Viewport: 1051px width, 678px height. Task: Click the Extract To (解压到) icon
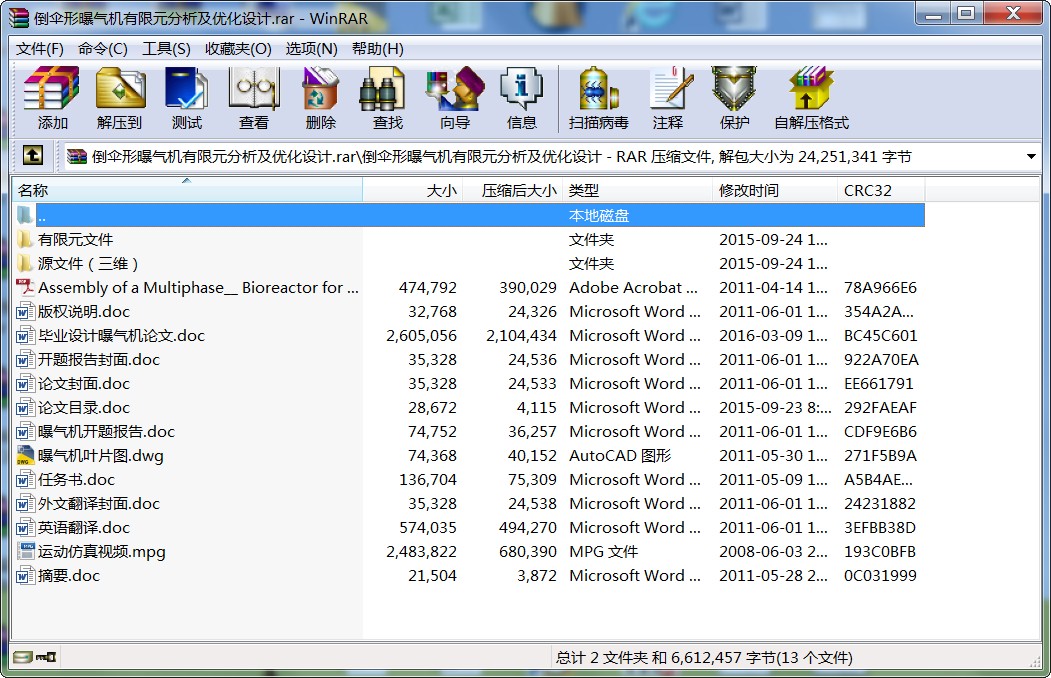[119, 99]
